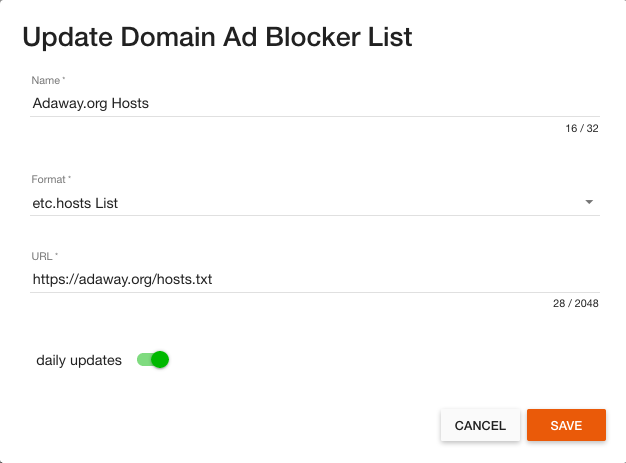
Task: Focus the URL input field
Action: (x=315, y=279)
